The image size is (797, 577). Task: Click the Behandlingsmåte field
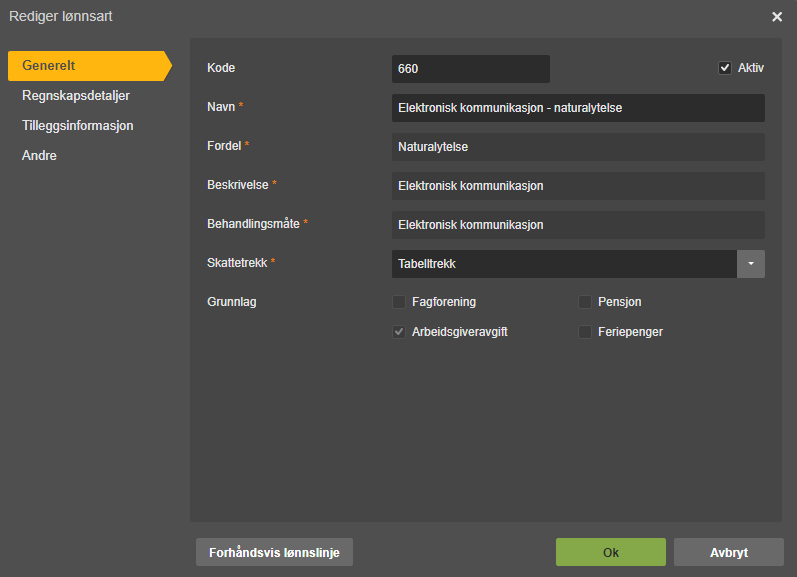point(578,225)
